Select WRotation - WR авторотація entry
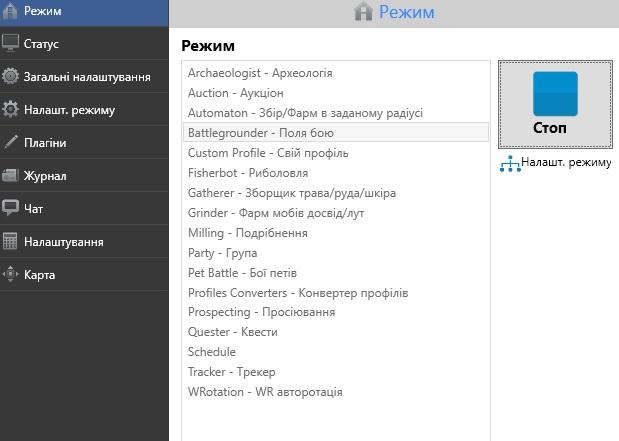Image resolution: width=619 pixels, height=441 pixels. pos(265,392)
